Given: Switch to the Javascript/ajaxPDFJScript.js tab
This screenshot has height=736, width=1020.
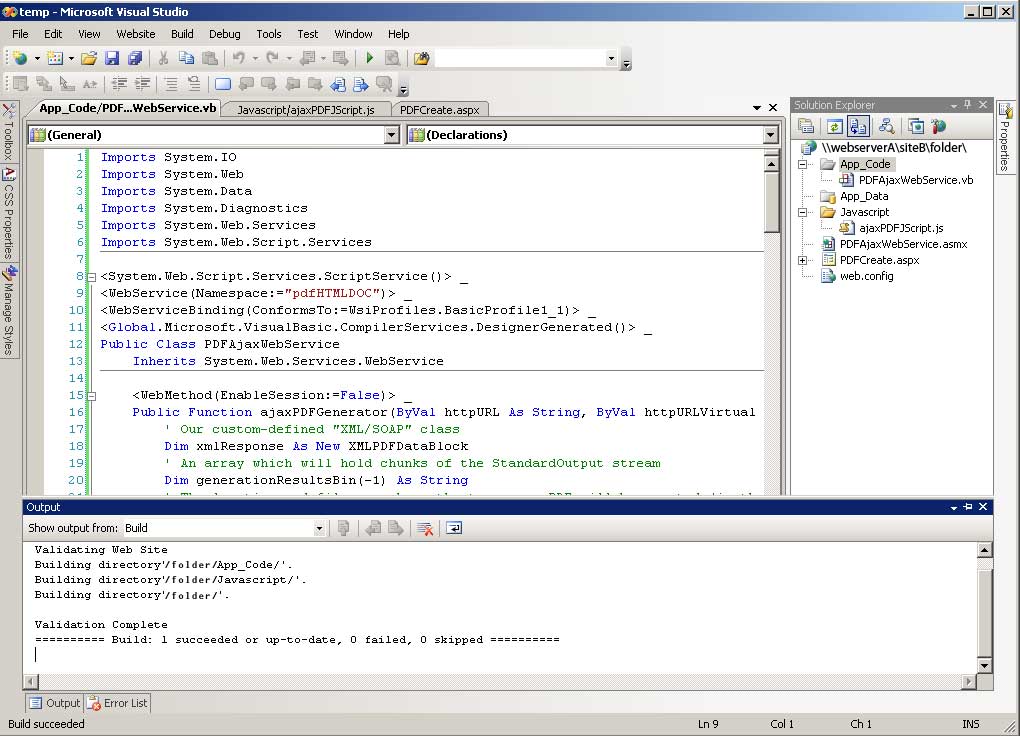Looking at the screenshot, I should (x=306, y=110).
